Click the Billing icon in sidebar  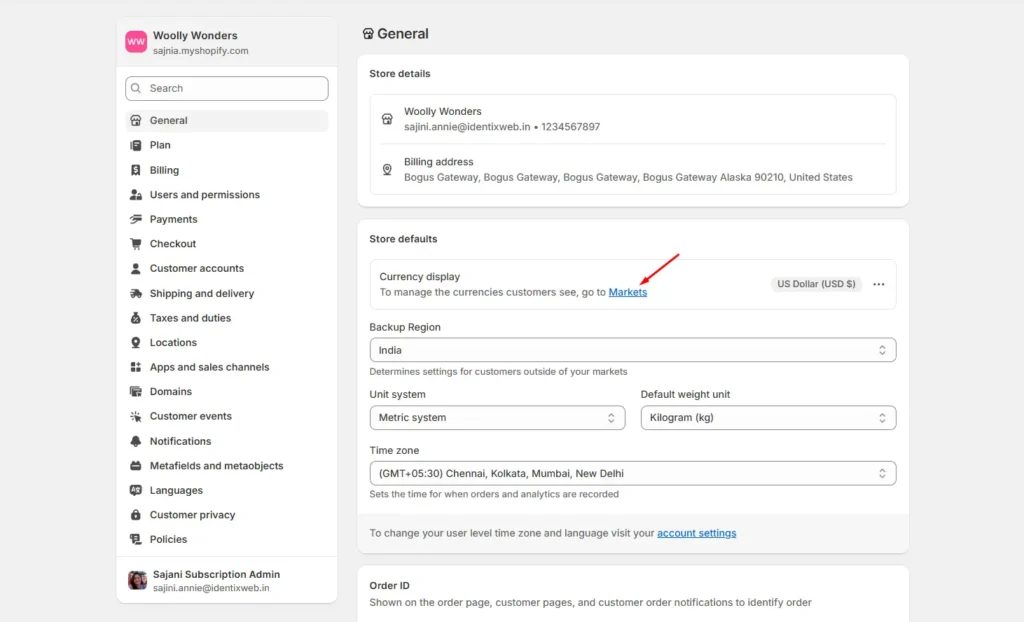(x=136, y=170)
